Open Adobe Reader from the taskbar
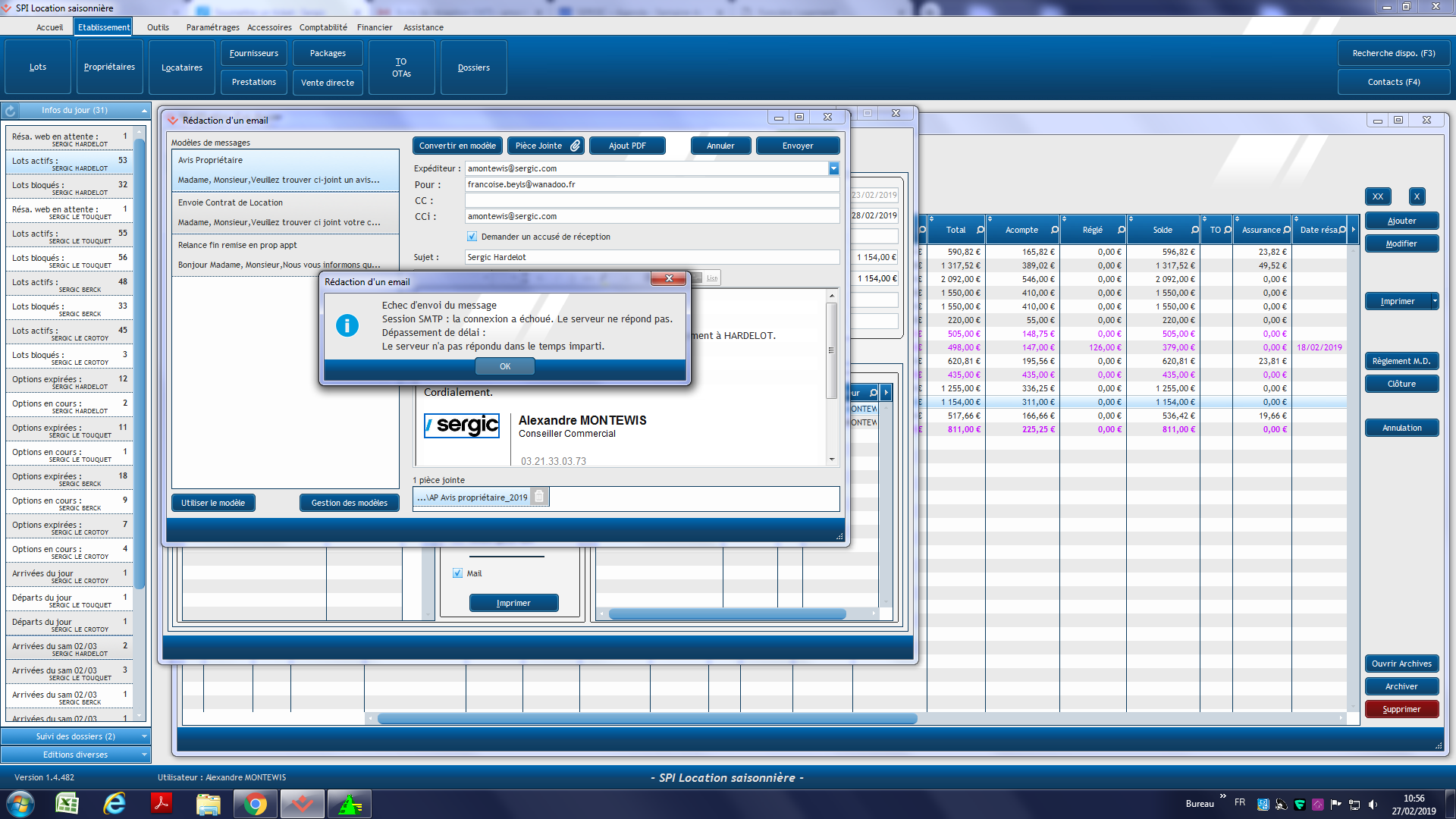The width and height of the screenshot is (1456, 819). click(x=162, y=804)
